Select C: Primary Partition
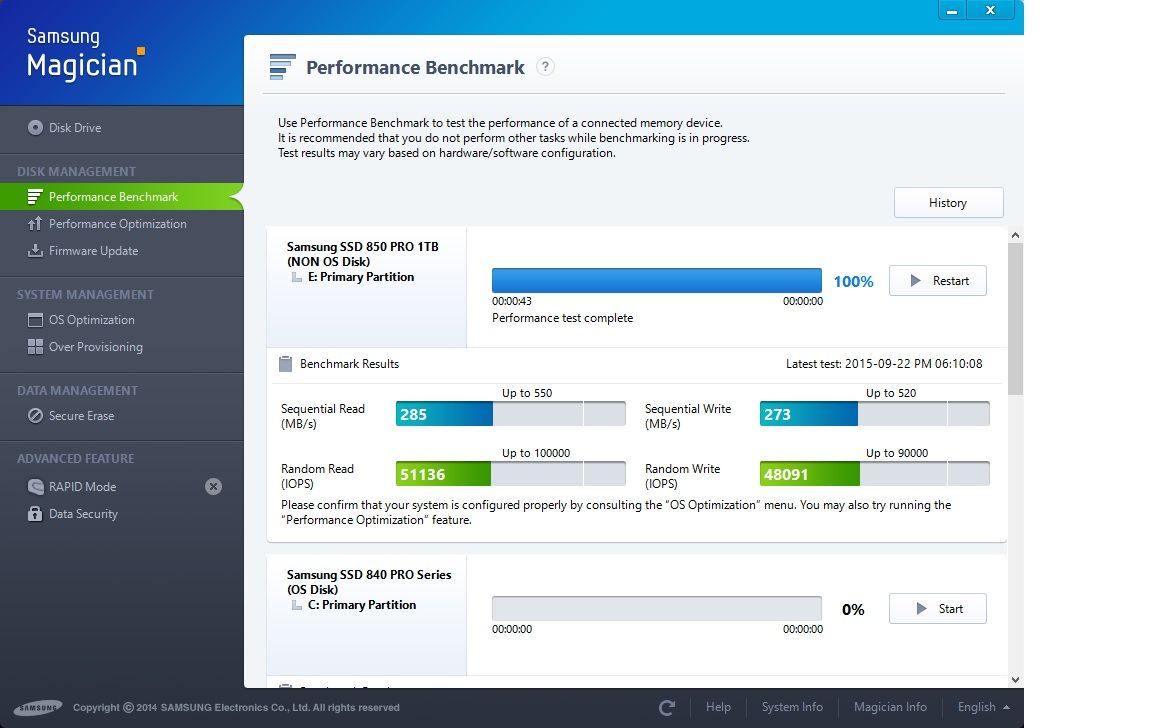This screenshot has width=1152, height=728. point(361,605)
